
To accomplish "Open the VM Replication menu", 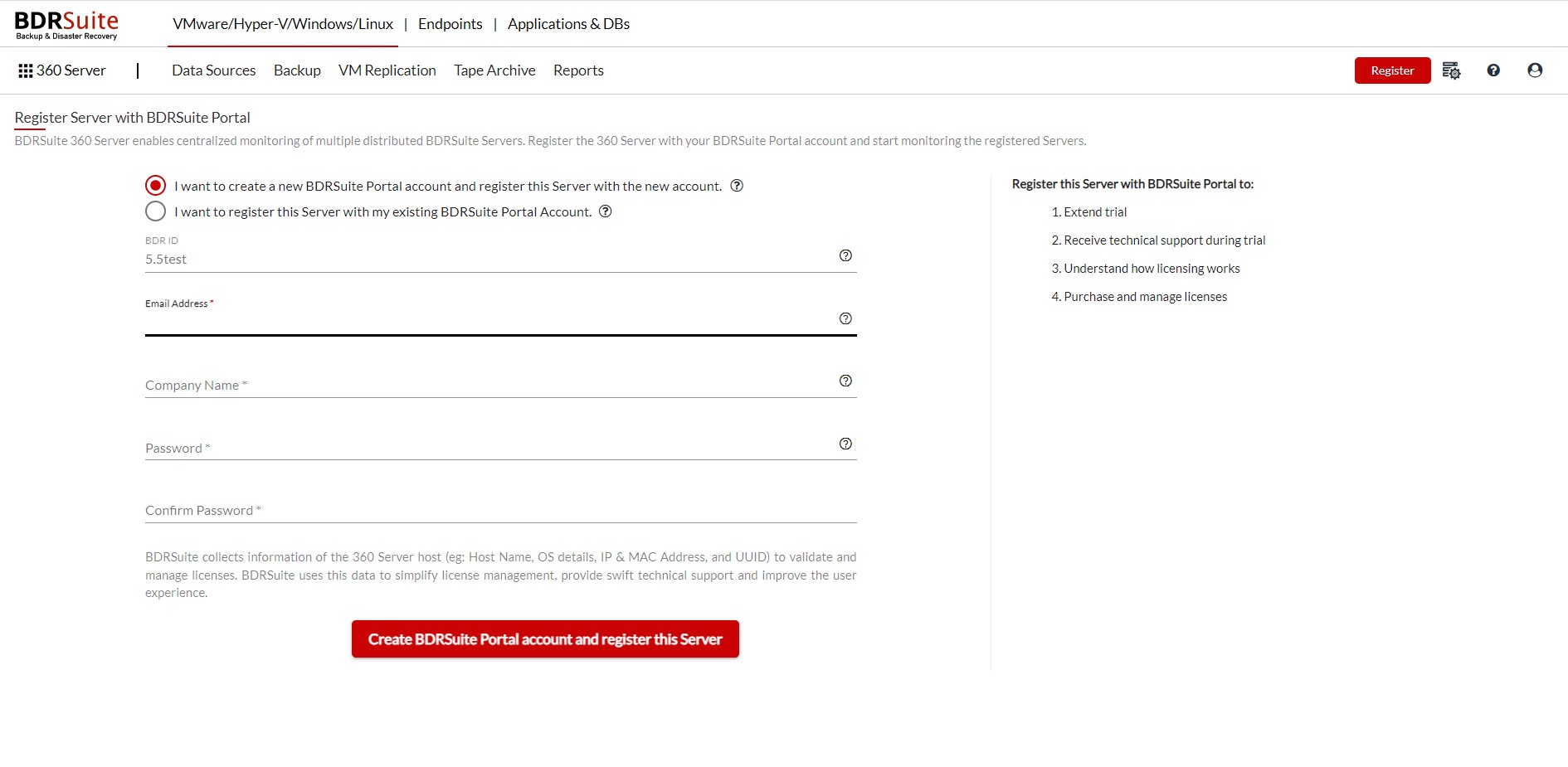I will pyautogui.click(x=387, y=70).
